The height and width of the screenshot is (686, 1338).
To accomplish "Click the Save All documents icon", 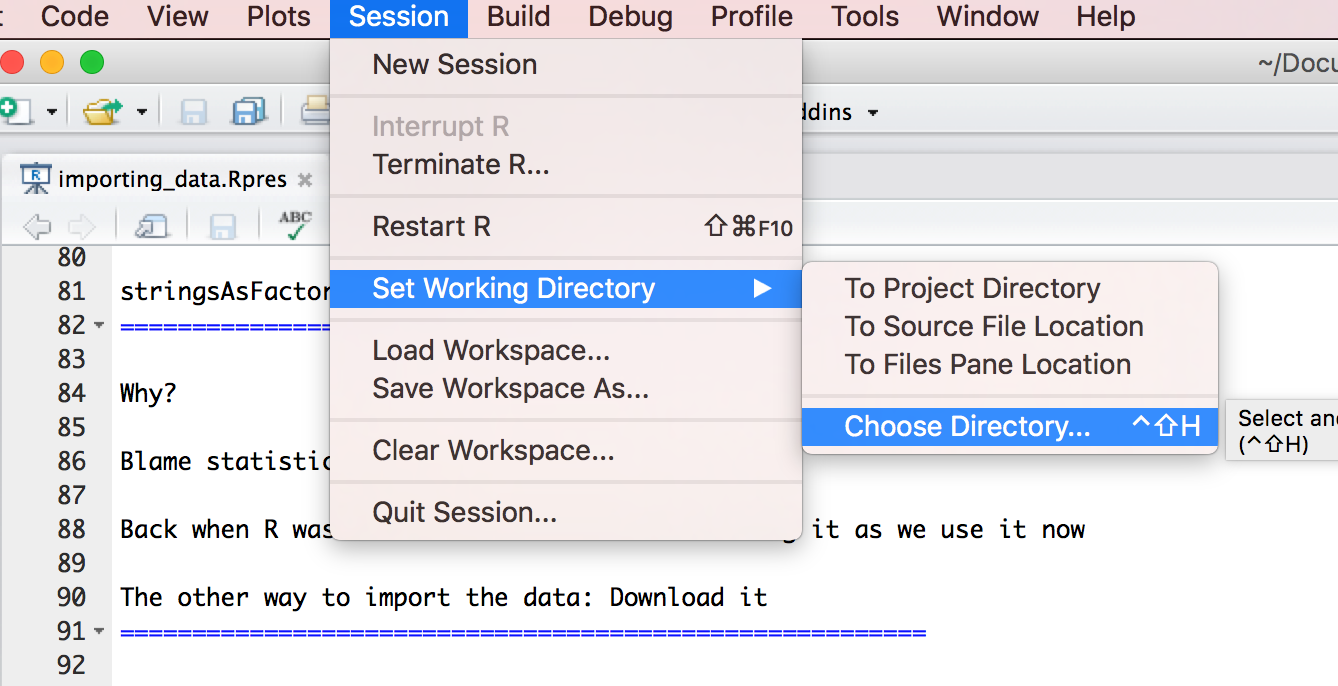I will (x=248, y=111).
